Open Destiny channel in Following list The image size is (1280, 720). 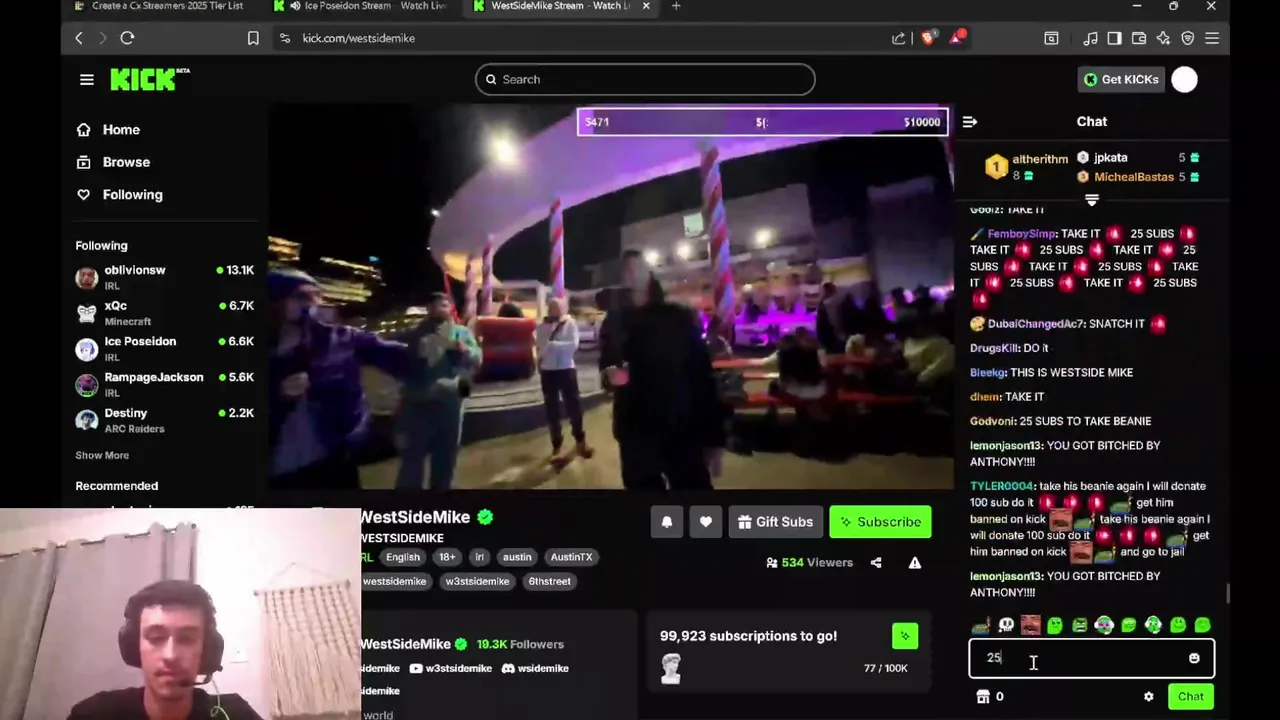coord(165,420)
